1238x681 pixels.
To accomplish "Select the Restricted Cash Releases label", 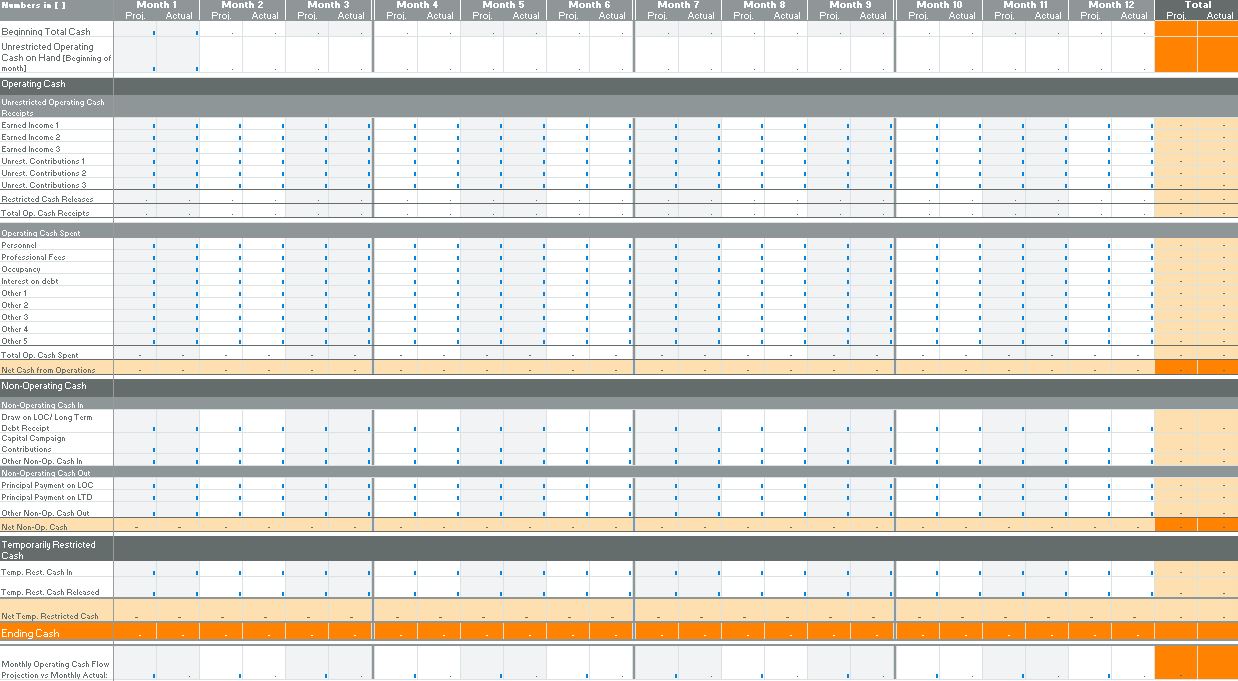I will tap(45, 198).
